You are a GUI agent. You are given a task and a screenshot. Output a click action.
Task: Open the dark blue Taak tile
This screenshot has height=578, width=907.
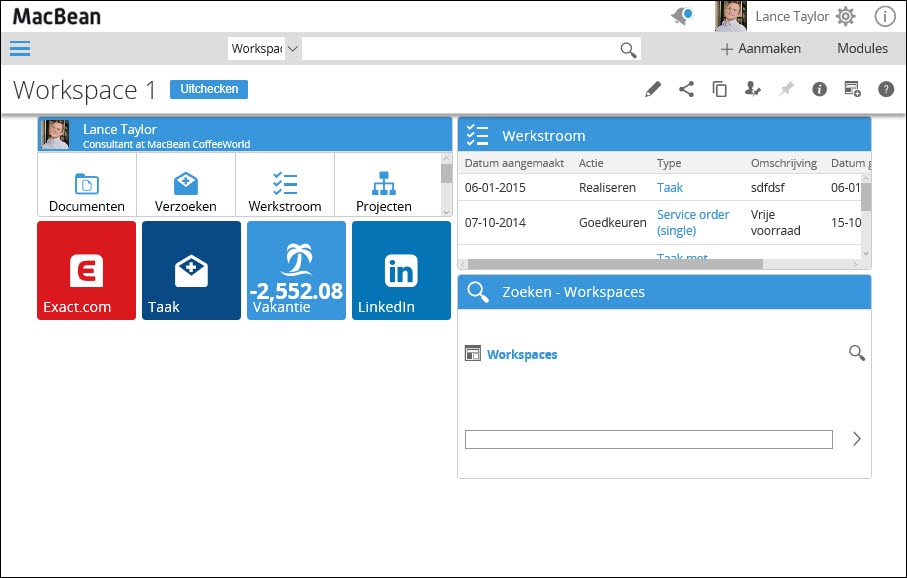point(191,270)
